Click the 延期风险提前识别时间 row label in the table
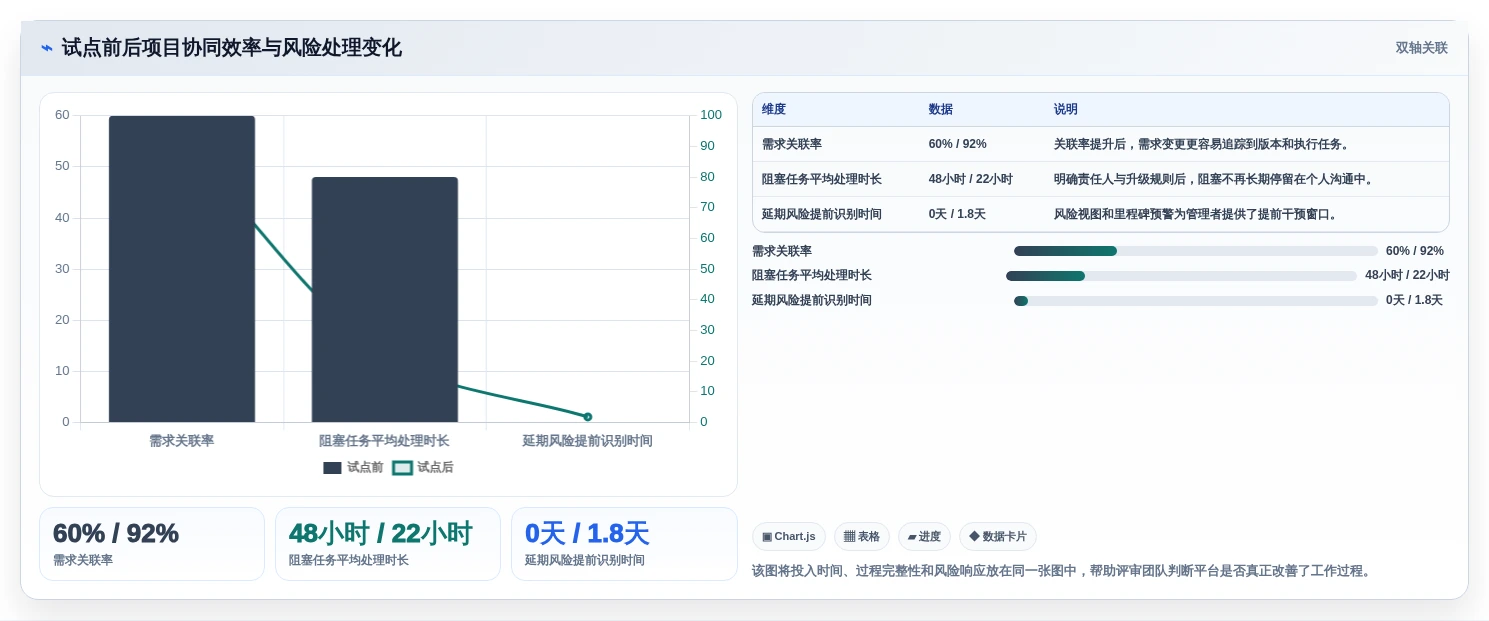The image size is (1489, 621). click(822, 214)
